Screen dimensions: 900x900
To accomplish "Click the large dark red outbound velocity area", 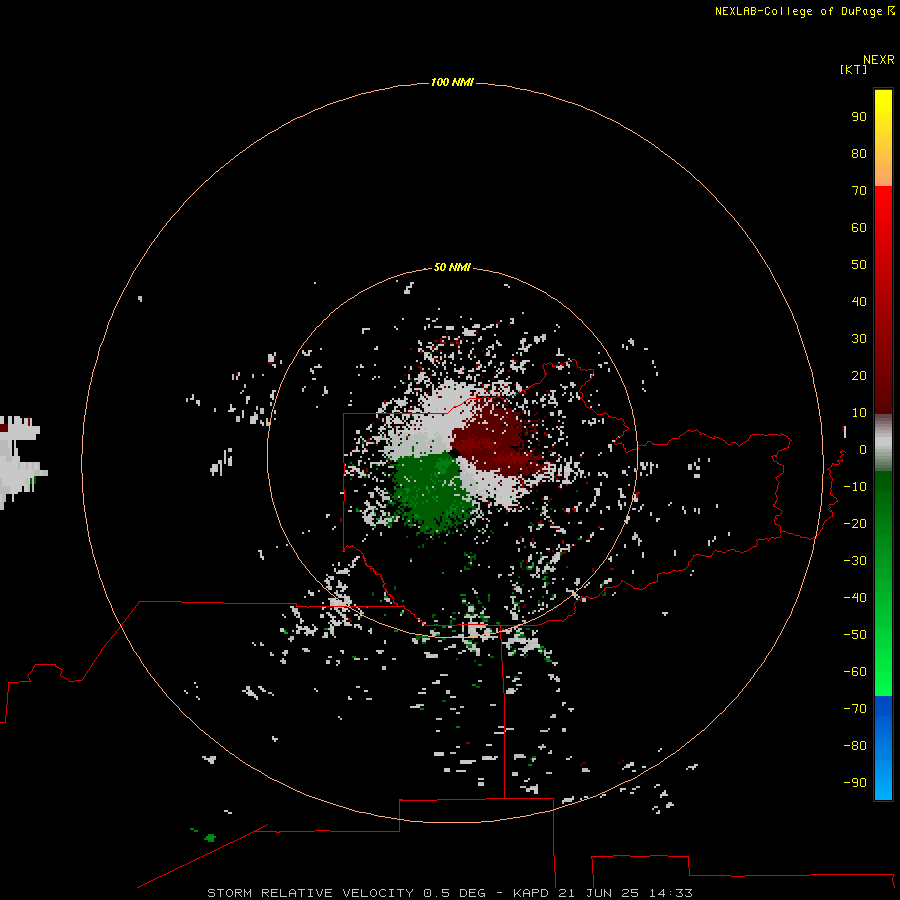I will coord(498,442).
